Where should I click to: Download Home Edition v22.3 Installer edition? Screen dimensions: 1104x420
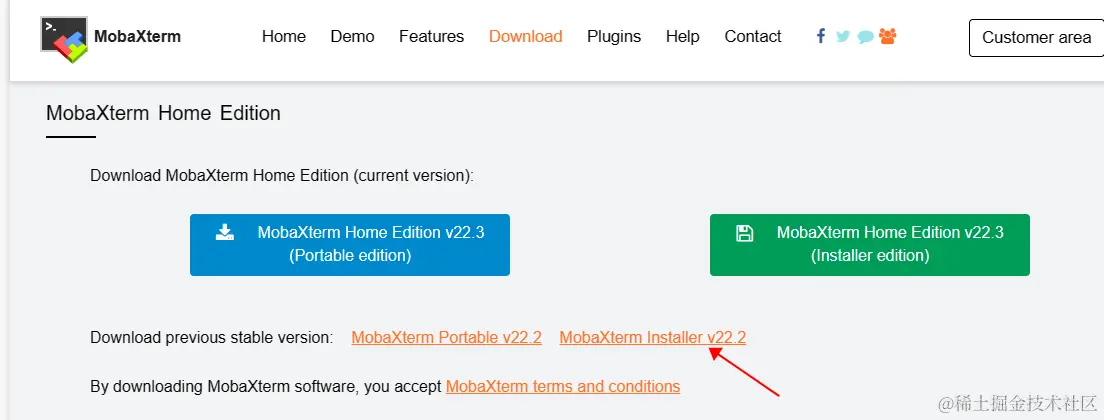pos(870,245)
